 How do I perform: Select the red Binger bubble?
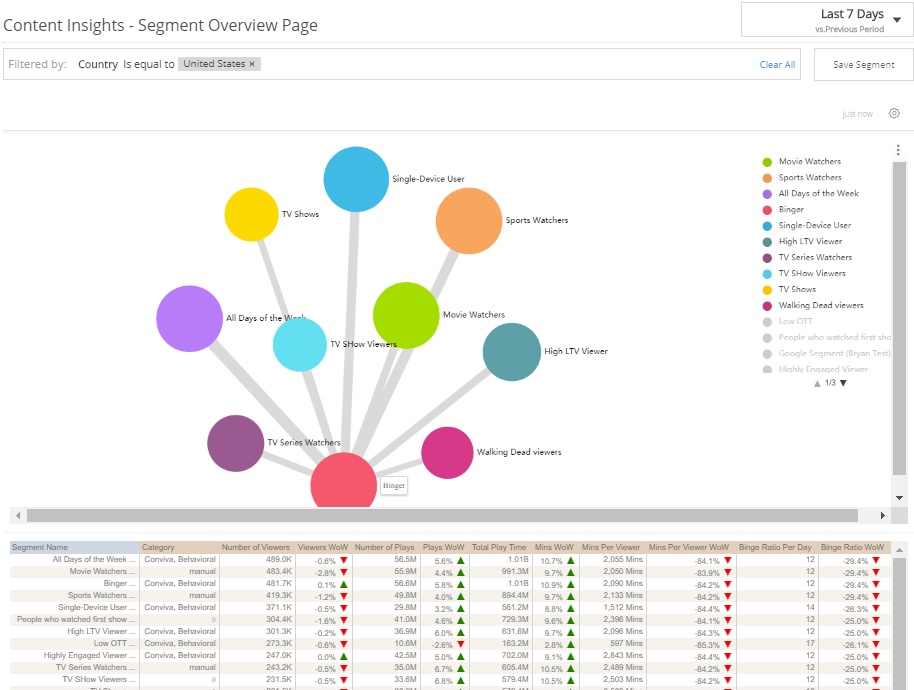point(343,481)
